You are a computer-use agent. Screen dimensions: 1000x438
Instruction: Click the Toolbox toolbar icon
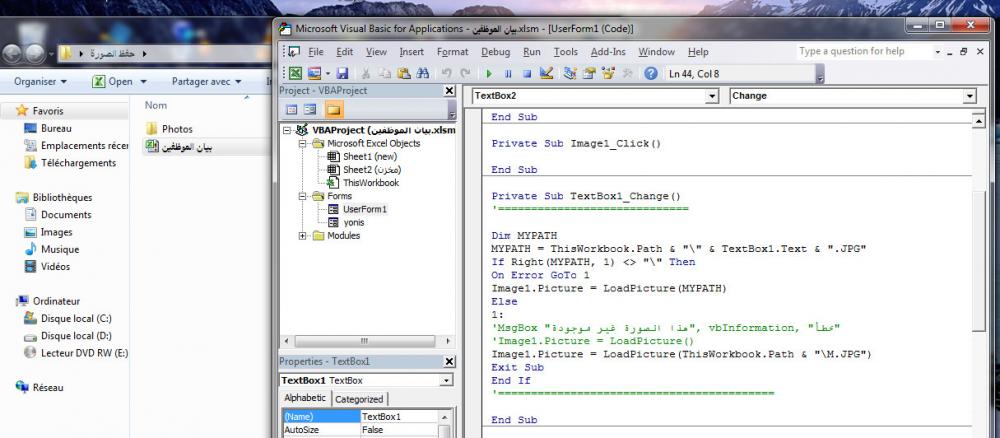pyautogui.click(x=627, y=73)
